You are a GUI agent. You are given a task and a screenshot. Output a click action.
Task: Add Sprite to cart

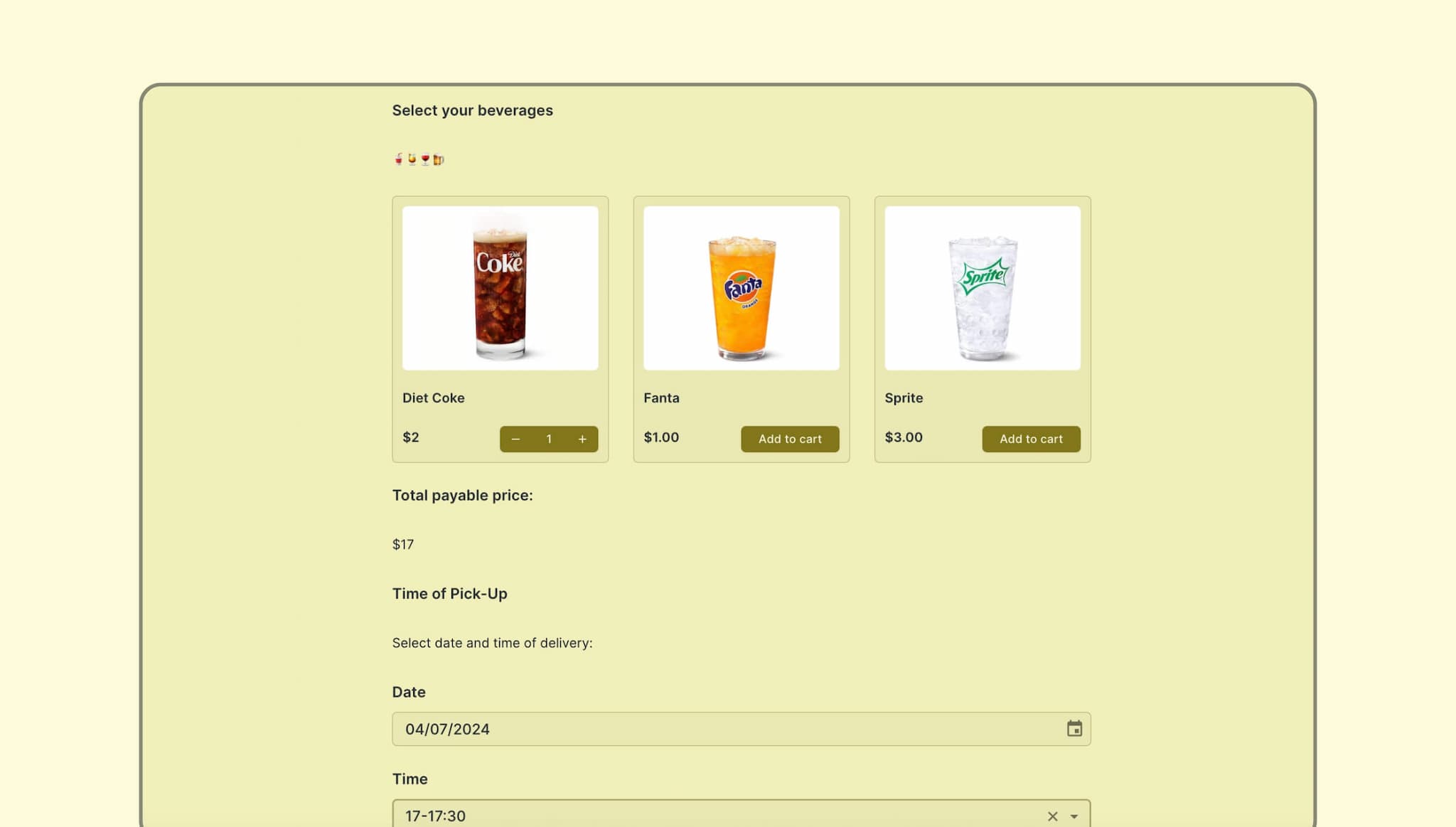coord(1030,439)
